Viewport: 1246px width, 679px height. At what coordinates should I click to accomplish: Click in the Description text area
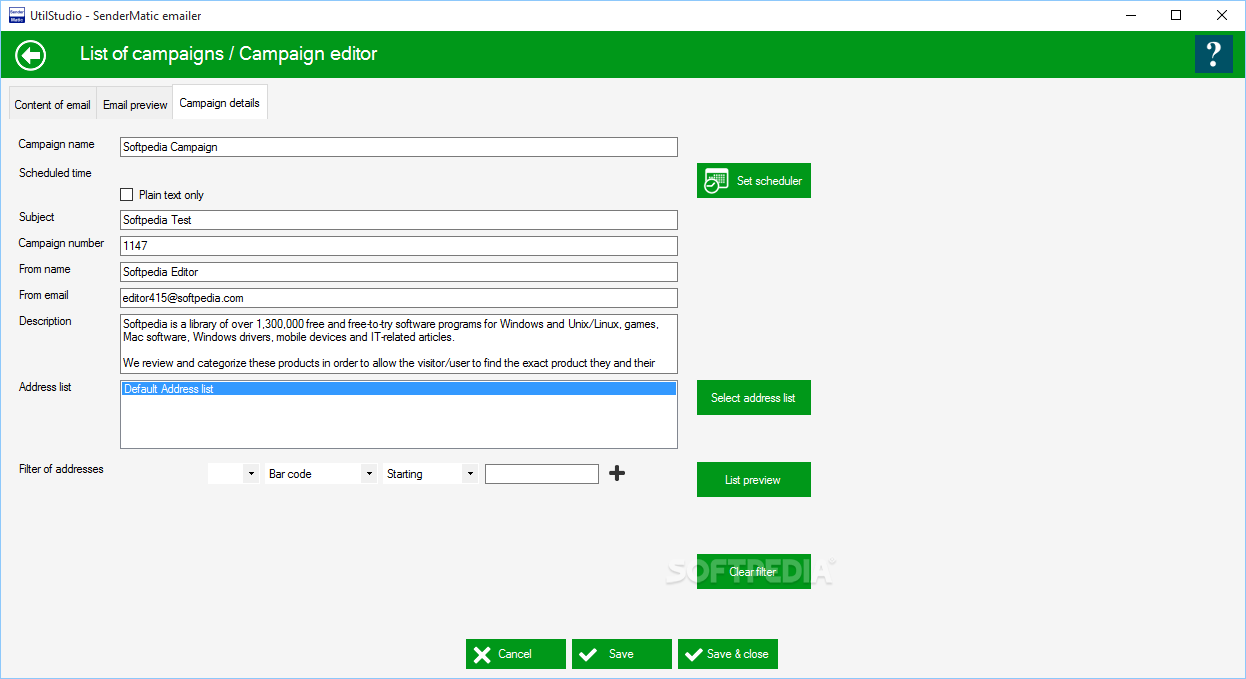(x=399, y=344)
